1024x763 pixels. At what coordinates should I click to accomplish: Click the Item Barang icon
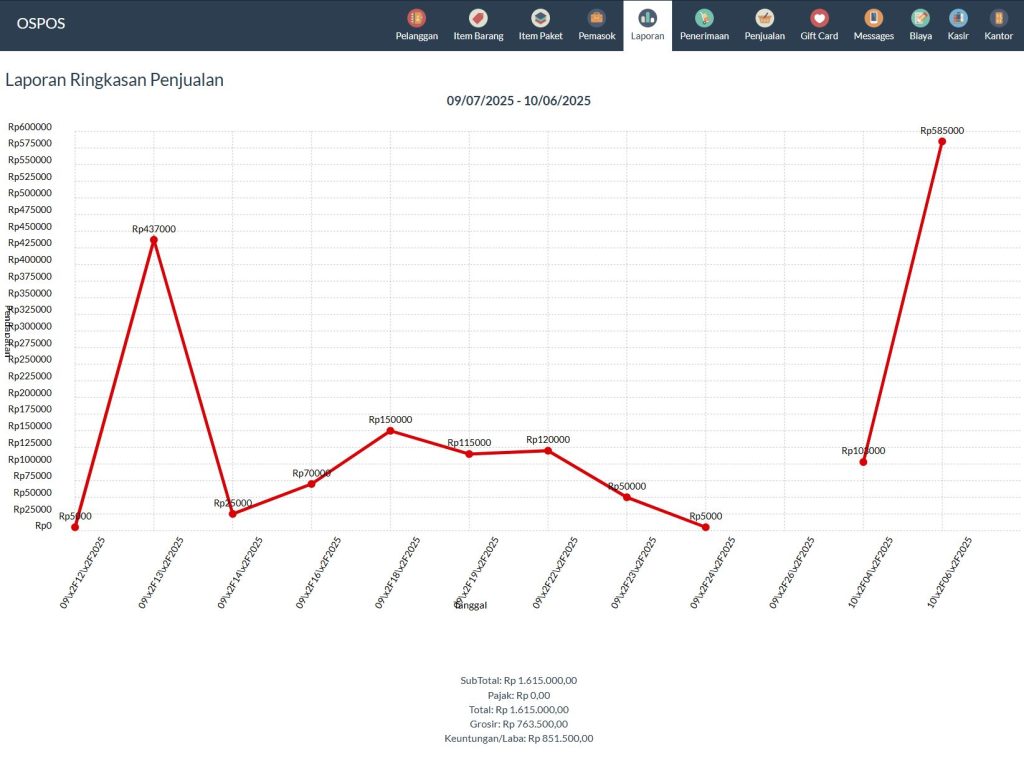478,18
